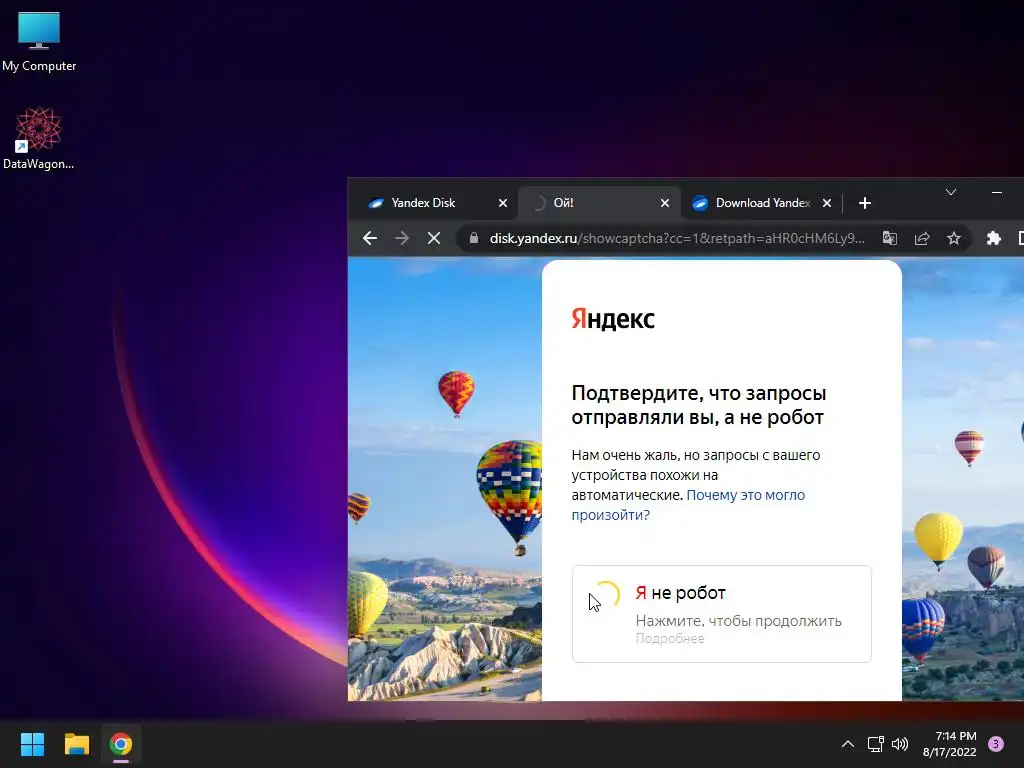Screen dimensions: 1024x768
Task: Open the My Computer desktop icon
Action: pyautogui.click(x=39, y=41)
